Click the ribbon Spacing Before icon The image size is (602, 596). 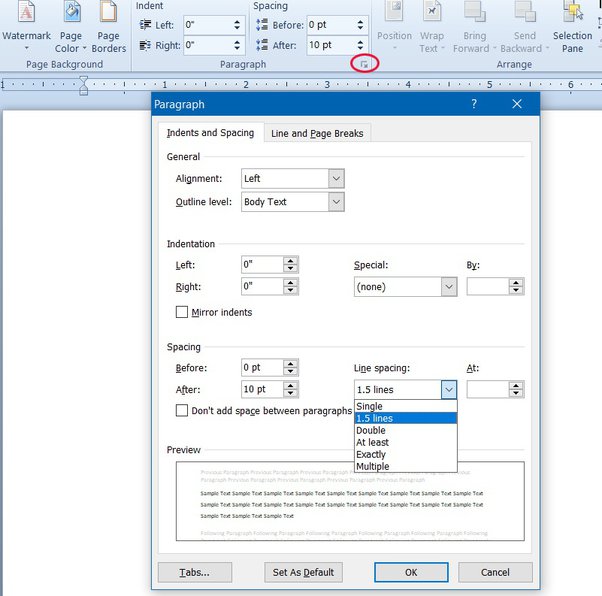pyautogui.click(x=262, y=25)
